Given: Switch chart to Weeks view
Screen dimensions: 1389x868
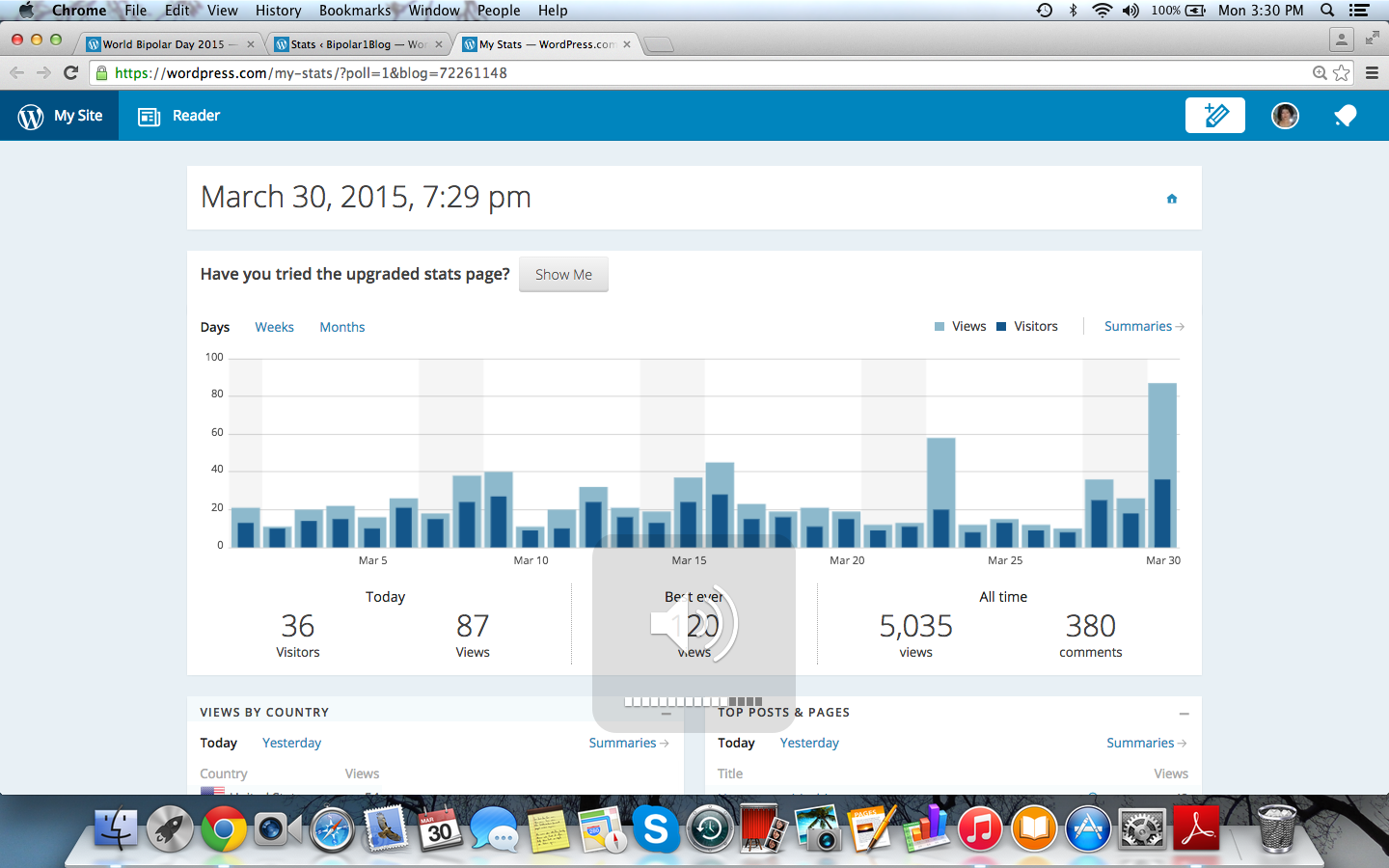Looking at the screenshot, I should point(274,328).
